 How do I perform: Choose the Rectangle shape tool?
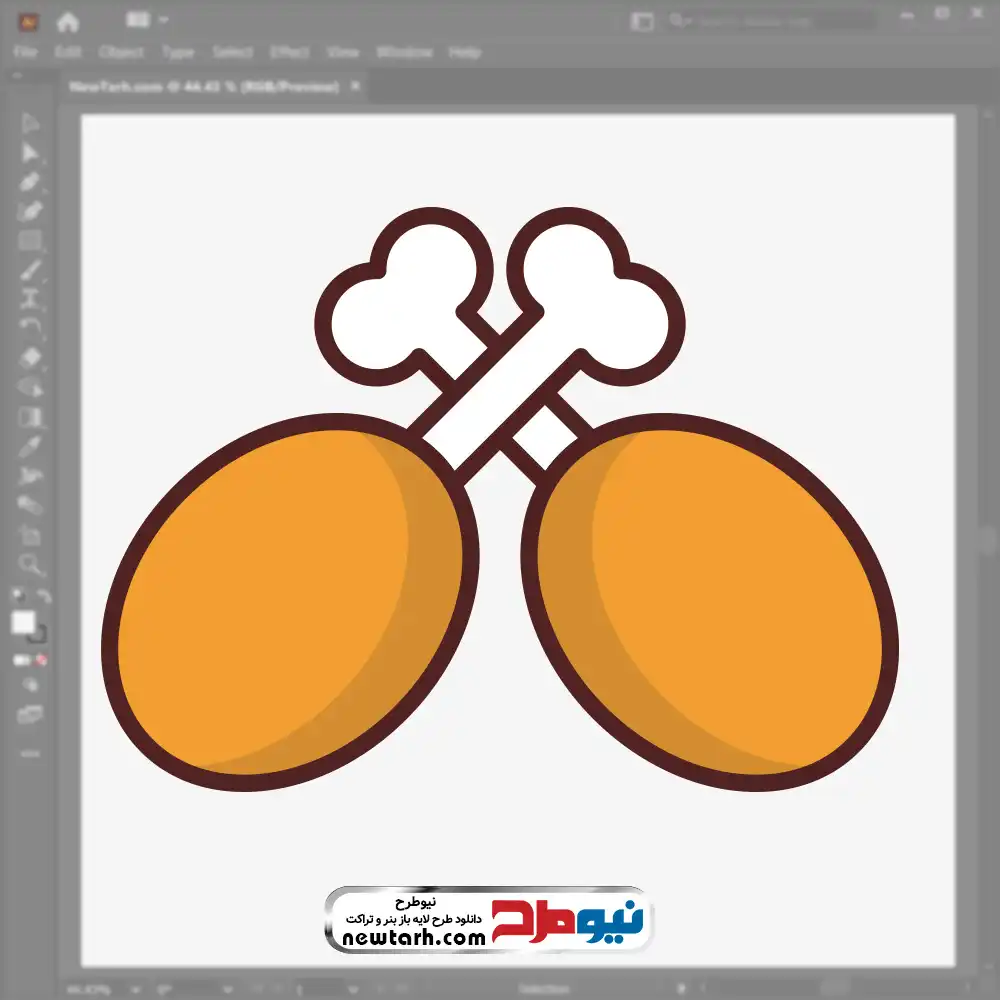click(31, 240)
